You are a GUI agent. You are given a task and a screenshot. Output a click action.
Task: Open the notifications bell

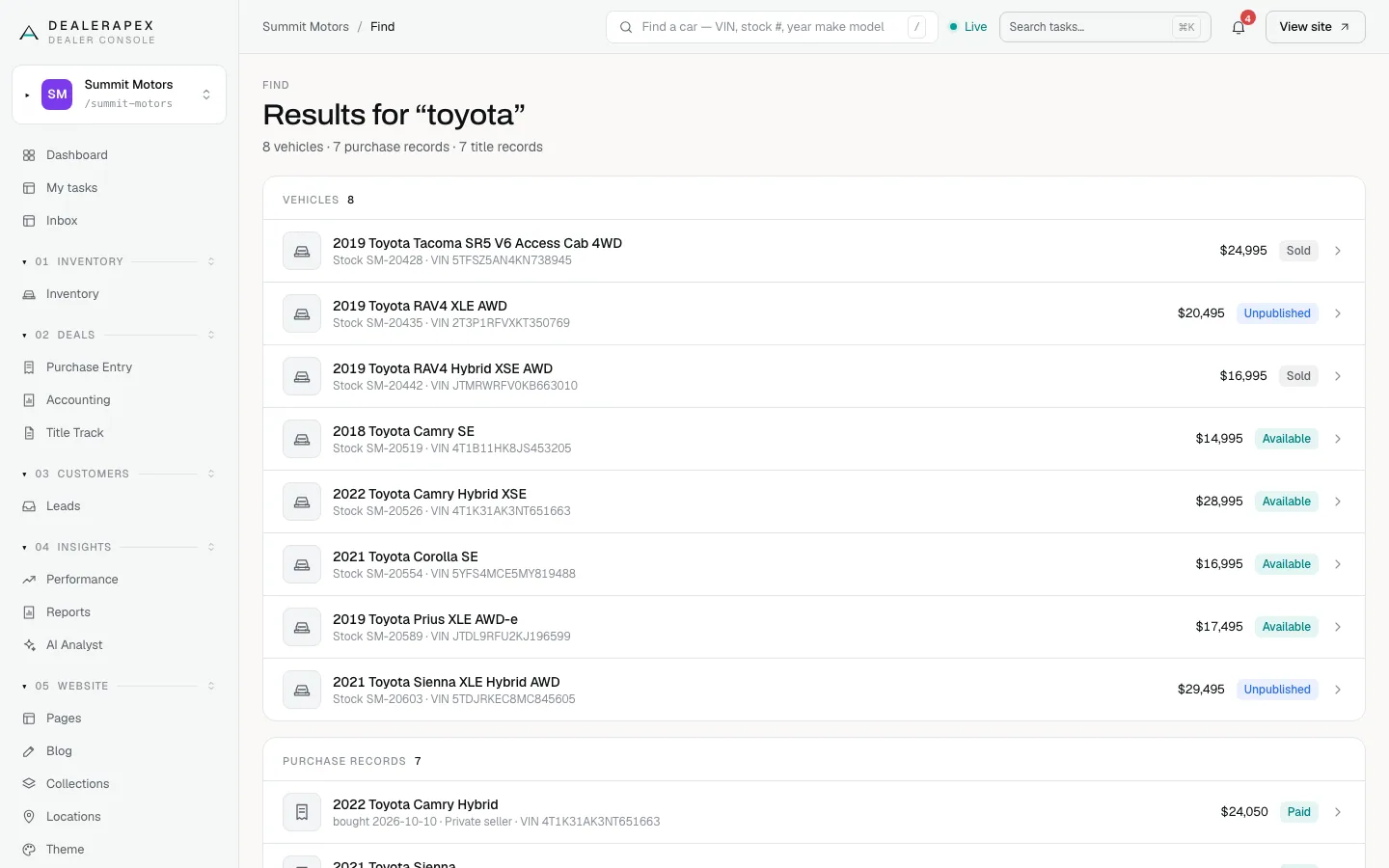tap(1239, 27)
